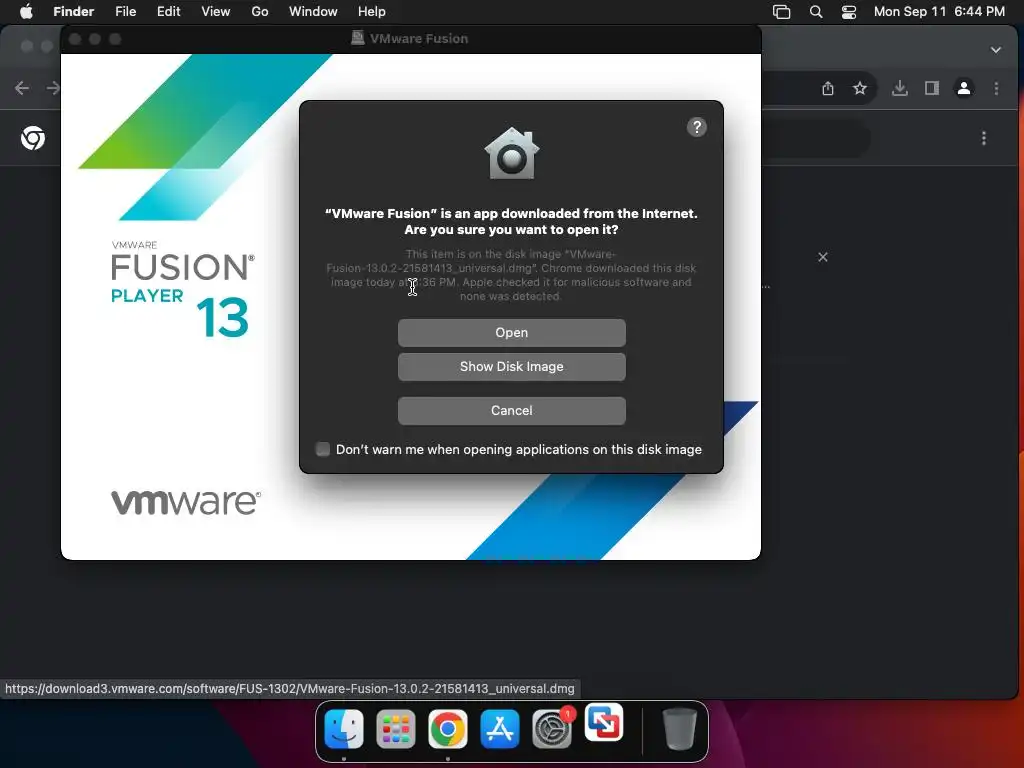Click the Gatekeeper house icon in dialog
The image size is (1024, 768).
click(512, 153)
